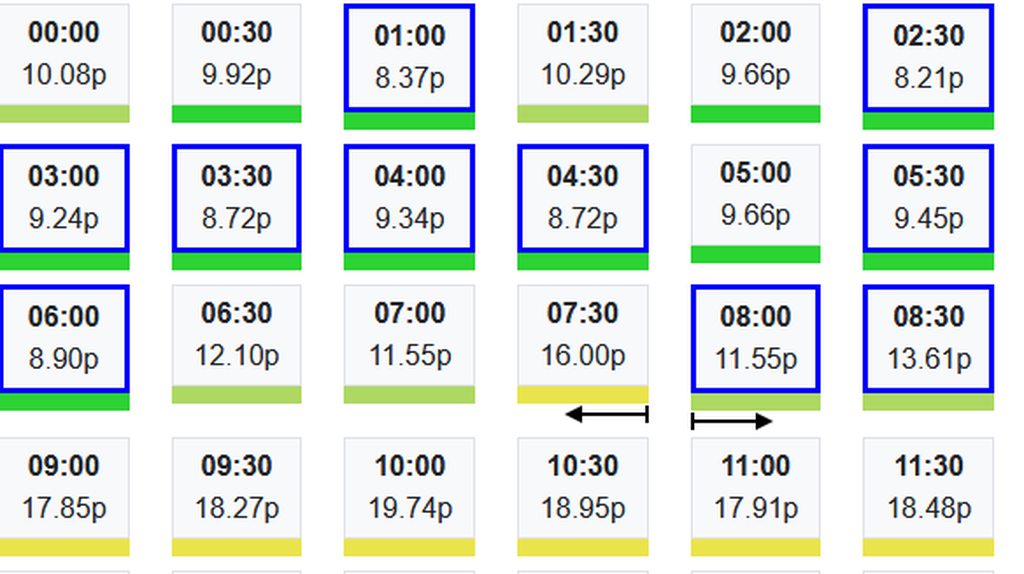Click the green price bar under 05:00

point(755,255)
